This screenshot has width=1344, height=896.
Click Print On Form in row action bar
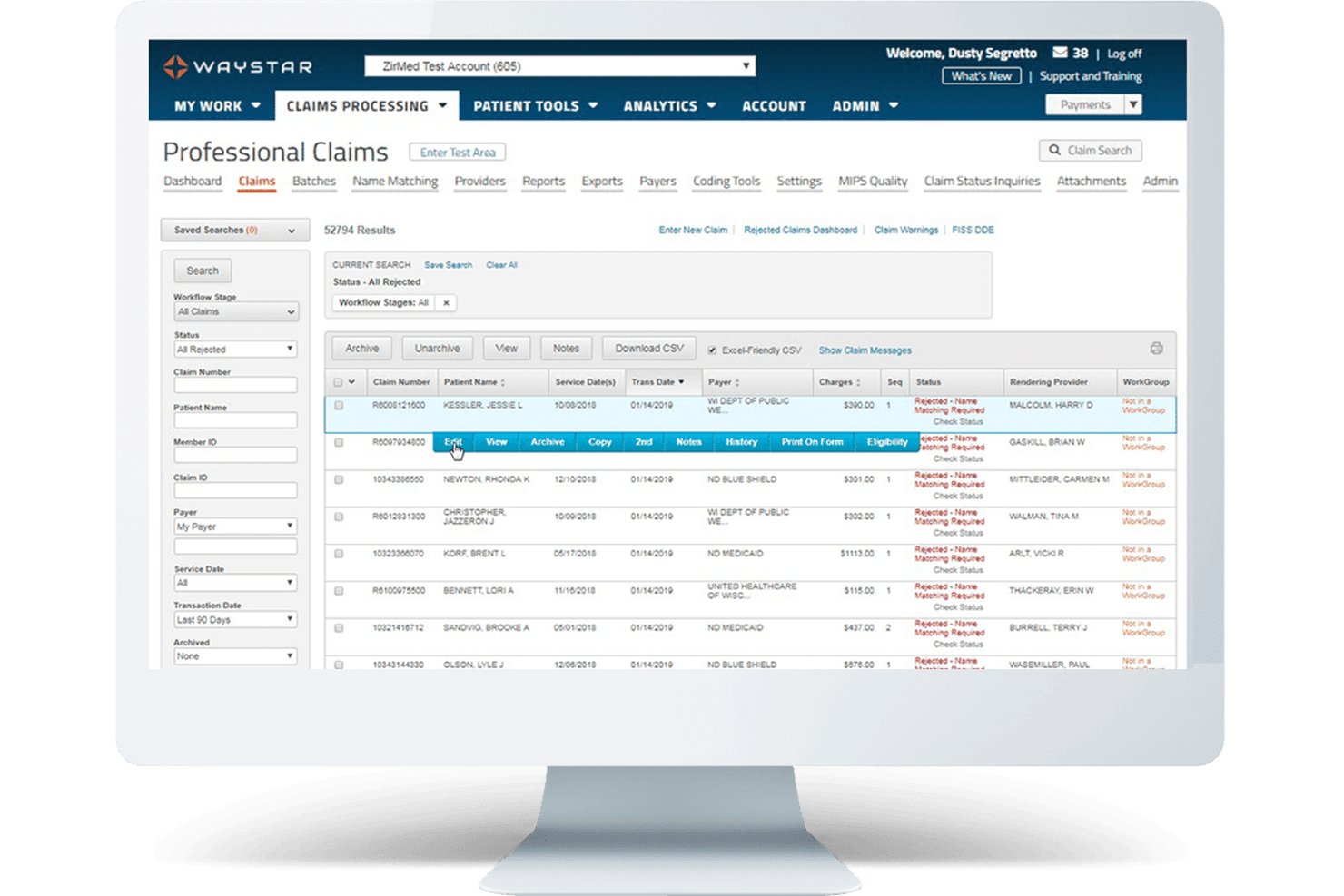(813, 442)
